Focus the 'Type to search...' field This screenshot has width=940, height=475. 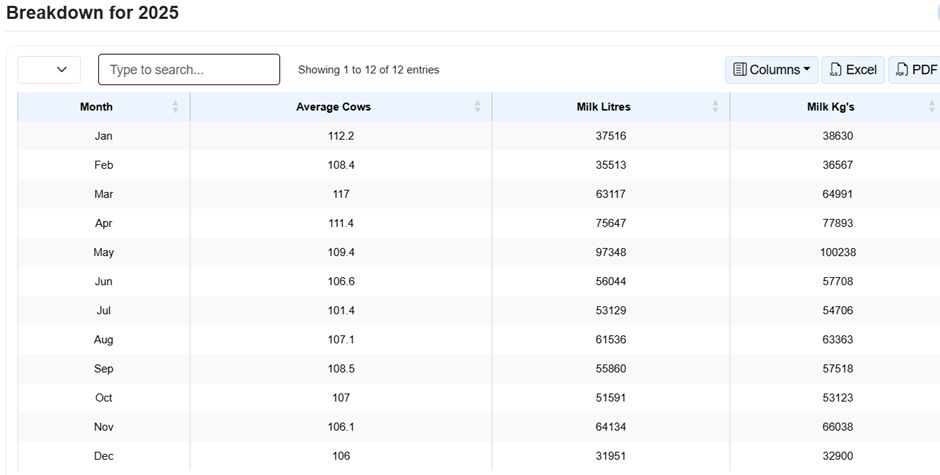[189, 70]
